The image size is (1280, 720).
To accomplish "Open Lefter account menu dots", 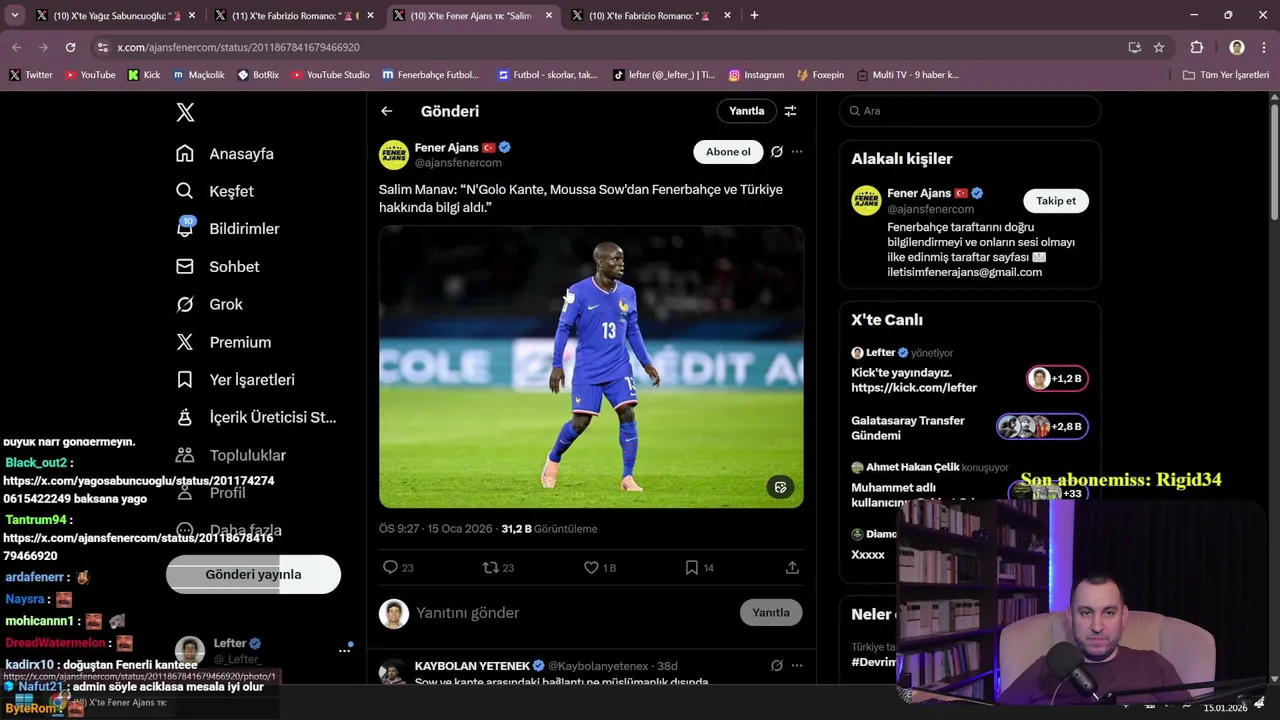I will 344,650.
